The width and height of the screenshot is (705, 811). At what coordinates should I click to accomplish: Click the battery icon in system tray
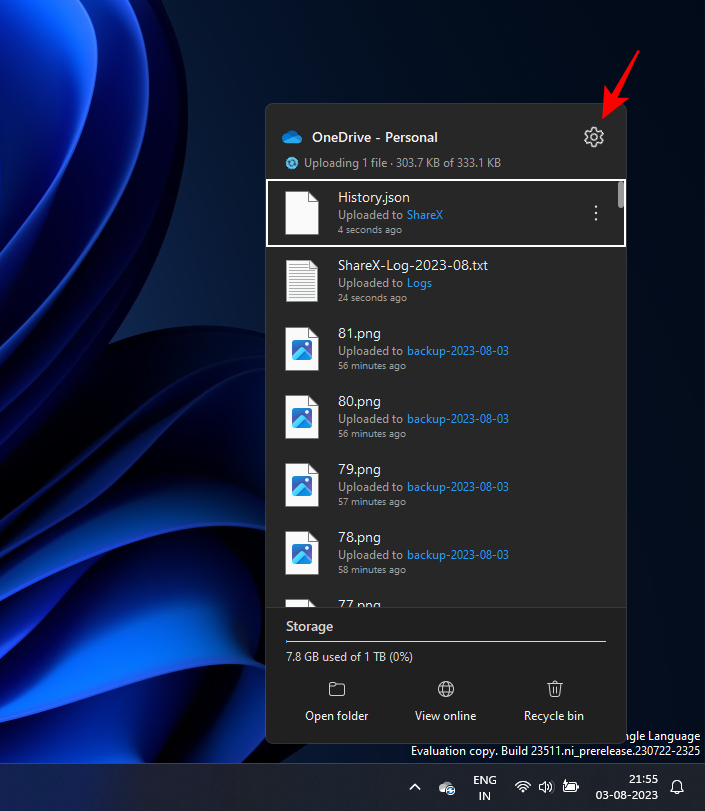click(x=571, y=787)
